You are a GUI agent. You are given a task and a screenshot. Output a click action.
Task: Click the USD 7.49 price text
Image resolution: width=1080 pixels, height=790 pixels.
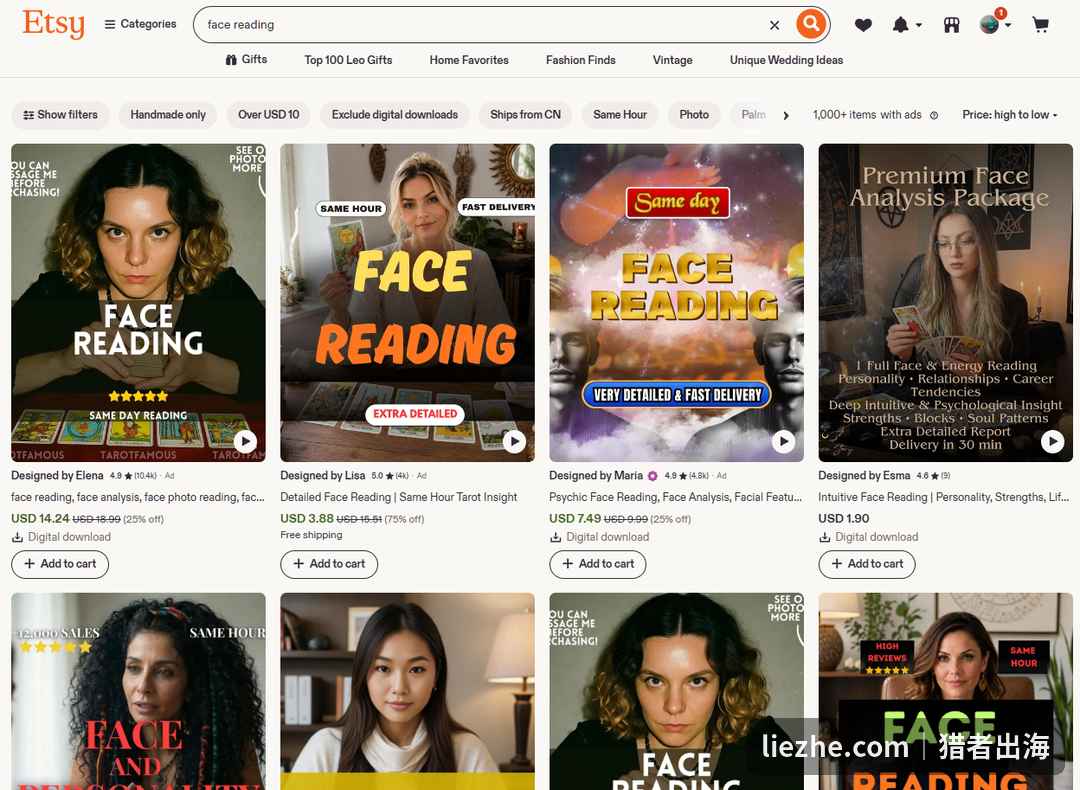coord(575,519)
